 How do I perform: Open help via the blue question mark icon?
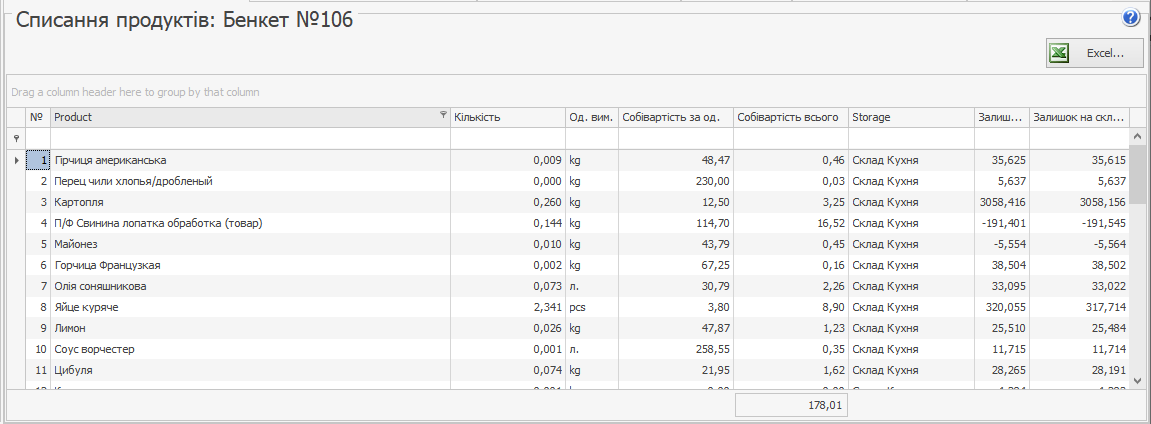pyautogui.click(x=1131, y=18)
